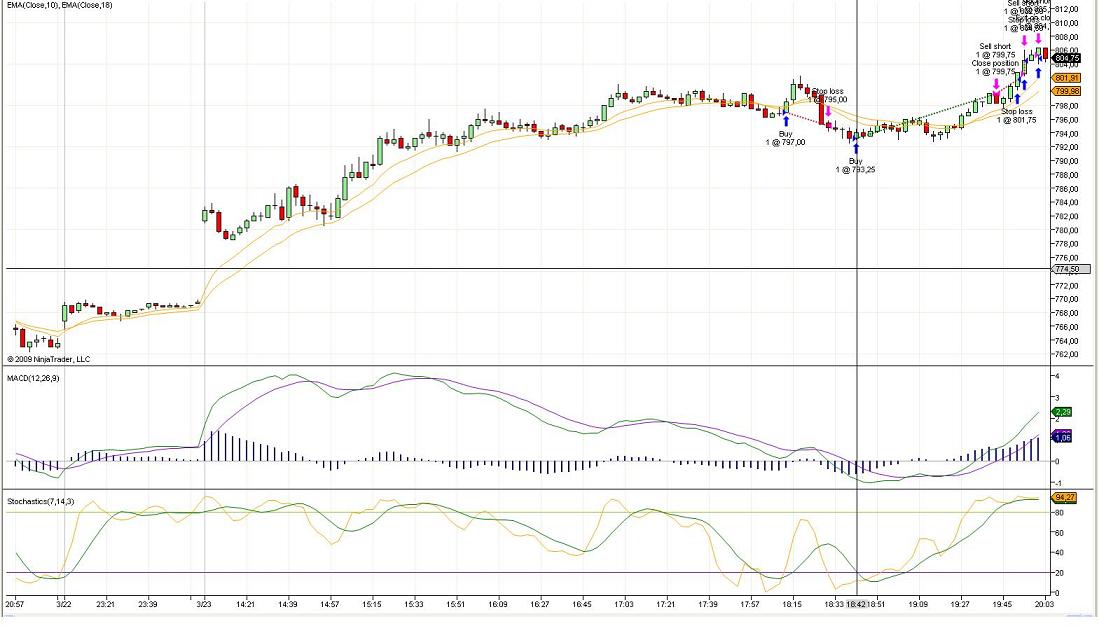Click the 20:57 time axis label
The width and height of the screenshot is (1099, 626).
[15, 604]
